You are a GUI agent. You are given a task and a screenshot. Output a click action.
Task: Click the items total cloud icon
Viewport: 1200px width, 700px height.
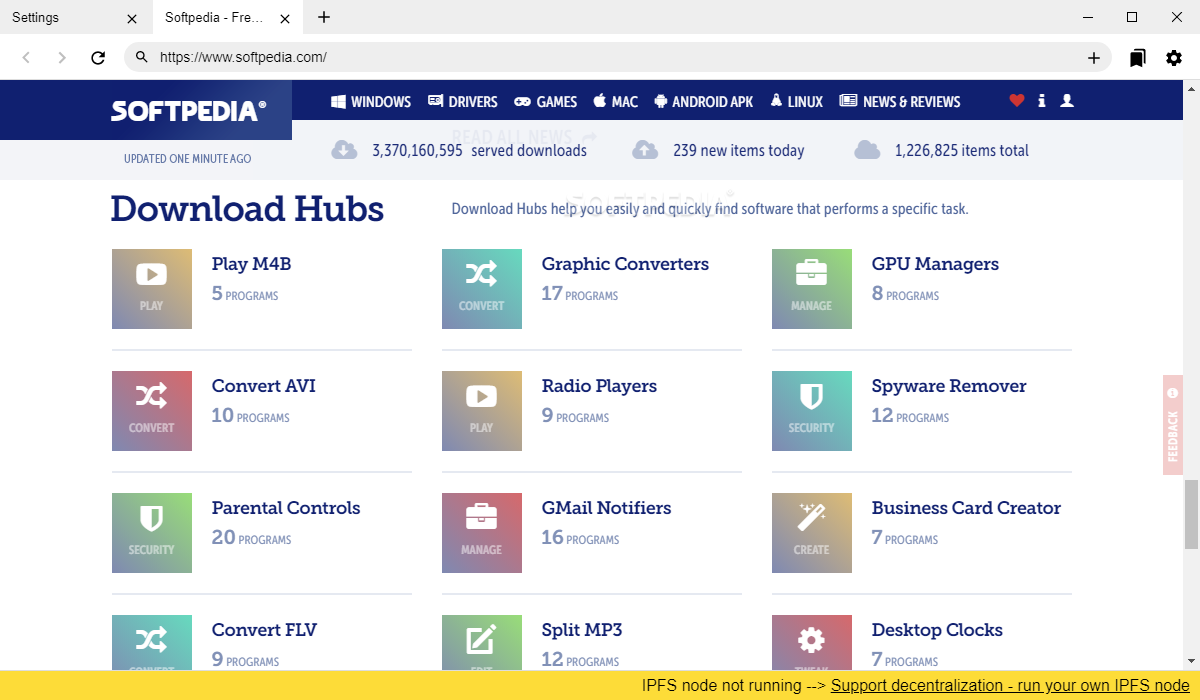click(x=867, y=150)
